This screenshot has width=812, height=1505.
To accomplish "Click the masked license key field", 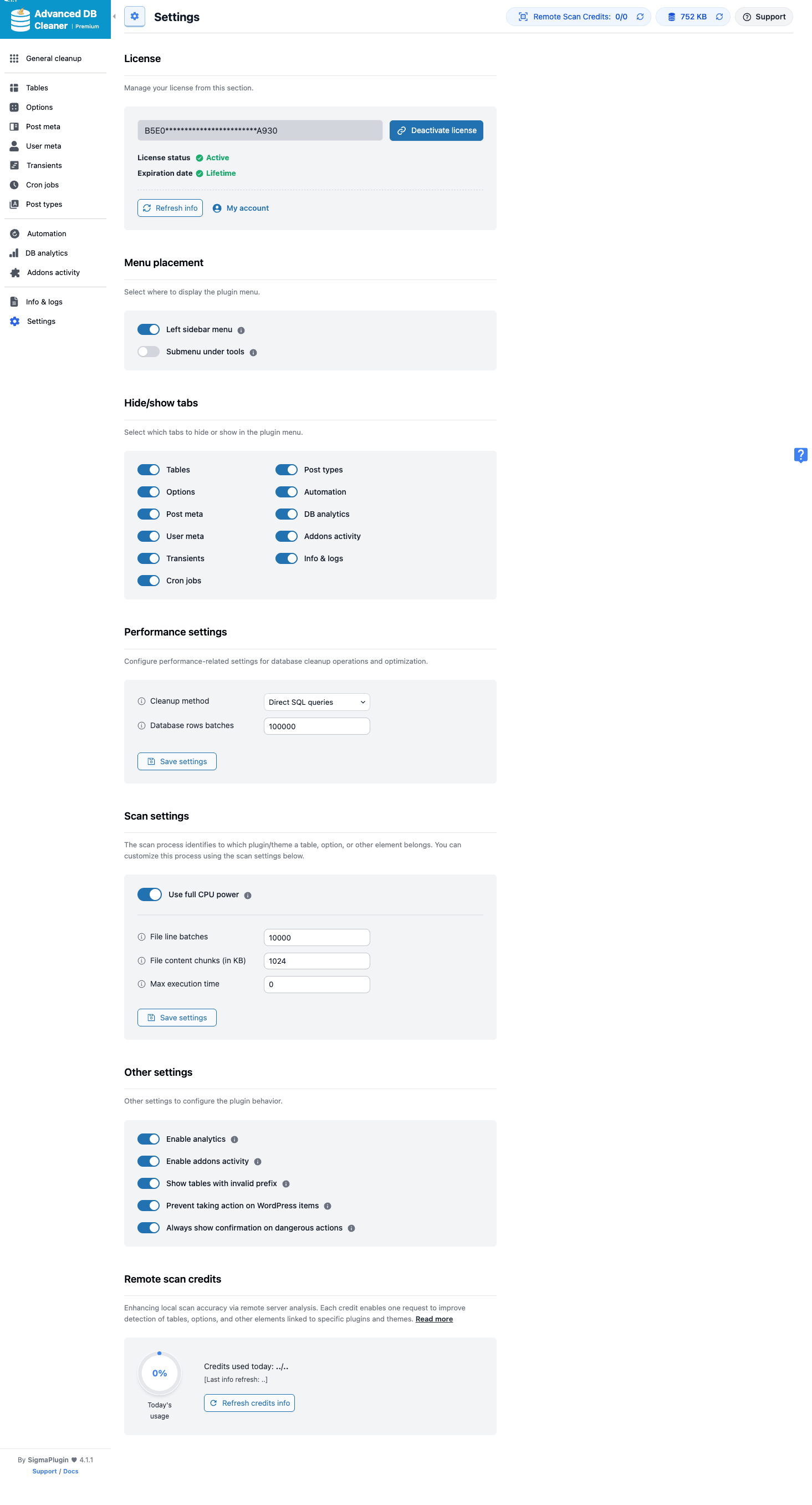I will pos(261,130).
